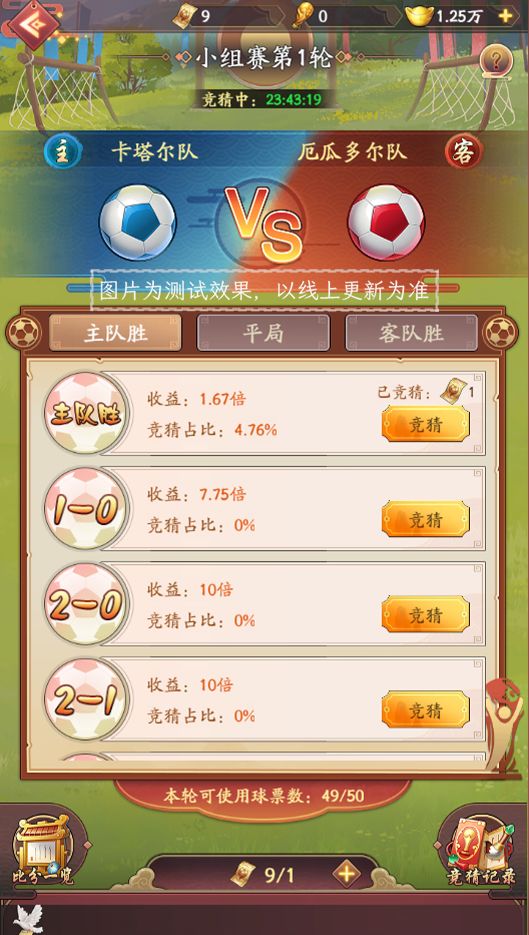Image resolution: width=529 pixels, height=935 pixels.
Task: Tap the white dove icon at bottom
Action: point(29,918)
